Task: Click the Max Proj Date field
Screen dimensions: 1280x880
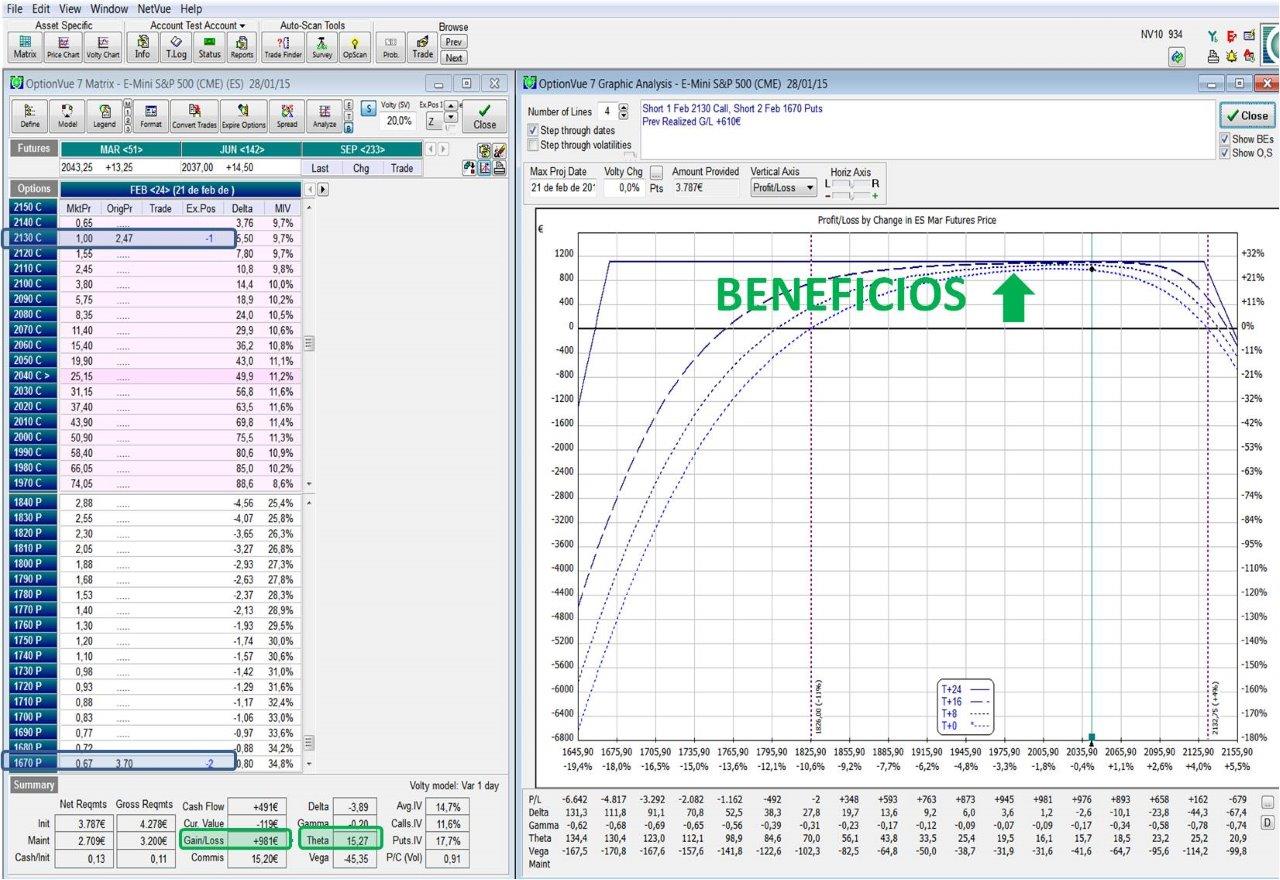Action: coord(563,188)
